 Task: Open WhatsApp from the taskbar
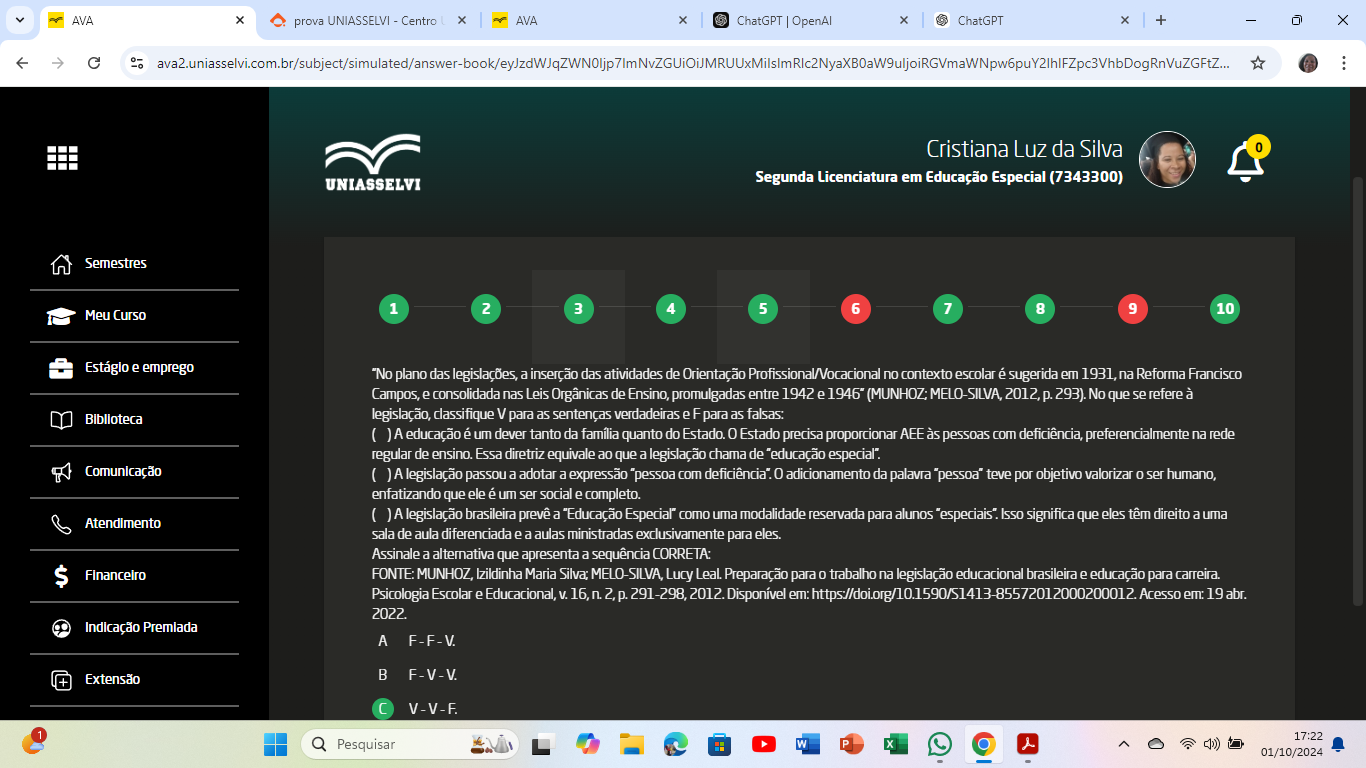point(939,744)
